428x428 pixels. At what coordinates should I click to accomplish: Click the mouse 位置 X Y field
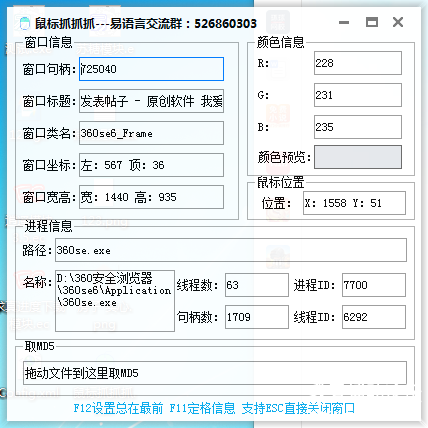pyautogui.click(x=354, y=203)
